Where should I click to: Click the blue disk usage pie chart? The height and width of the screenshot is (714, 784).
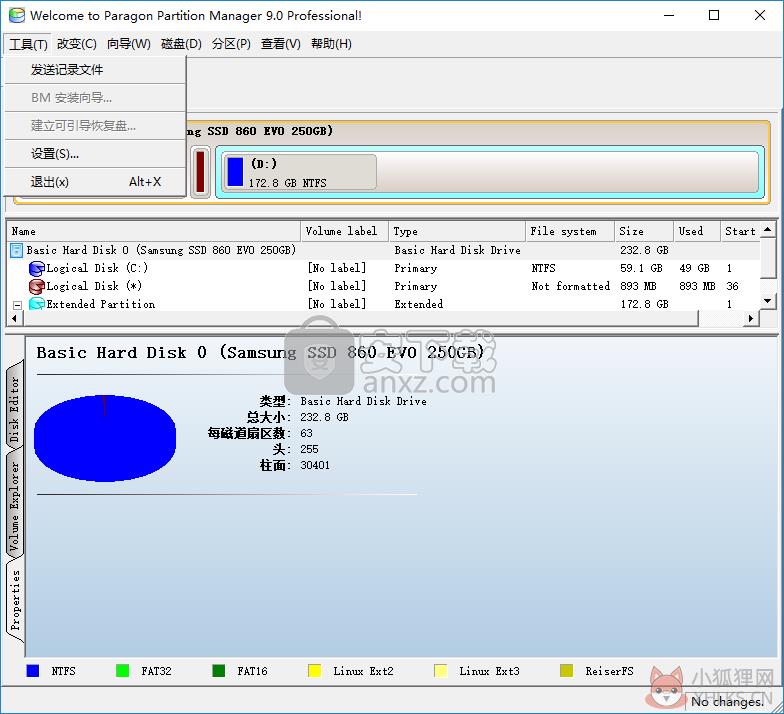[x=105, y=438]
